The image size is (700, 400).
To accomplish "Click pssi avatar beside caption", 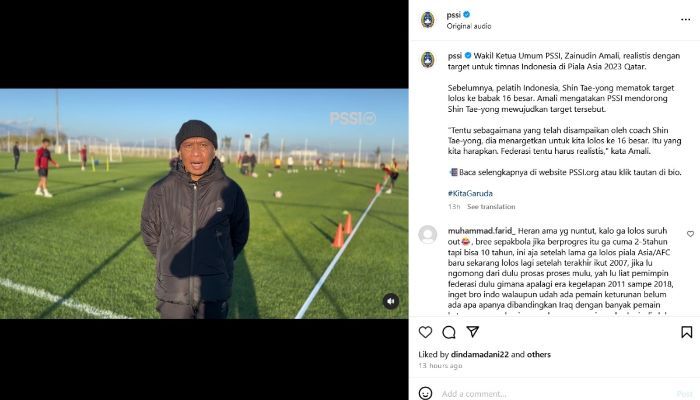I will pos(428,60).
